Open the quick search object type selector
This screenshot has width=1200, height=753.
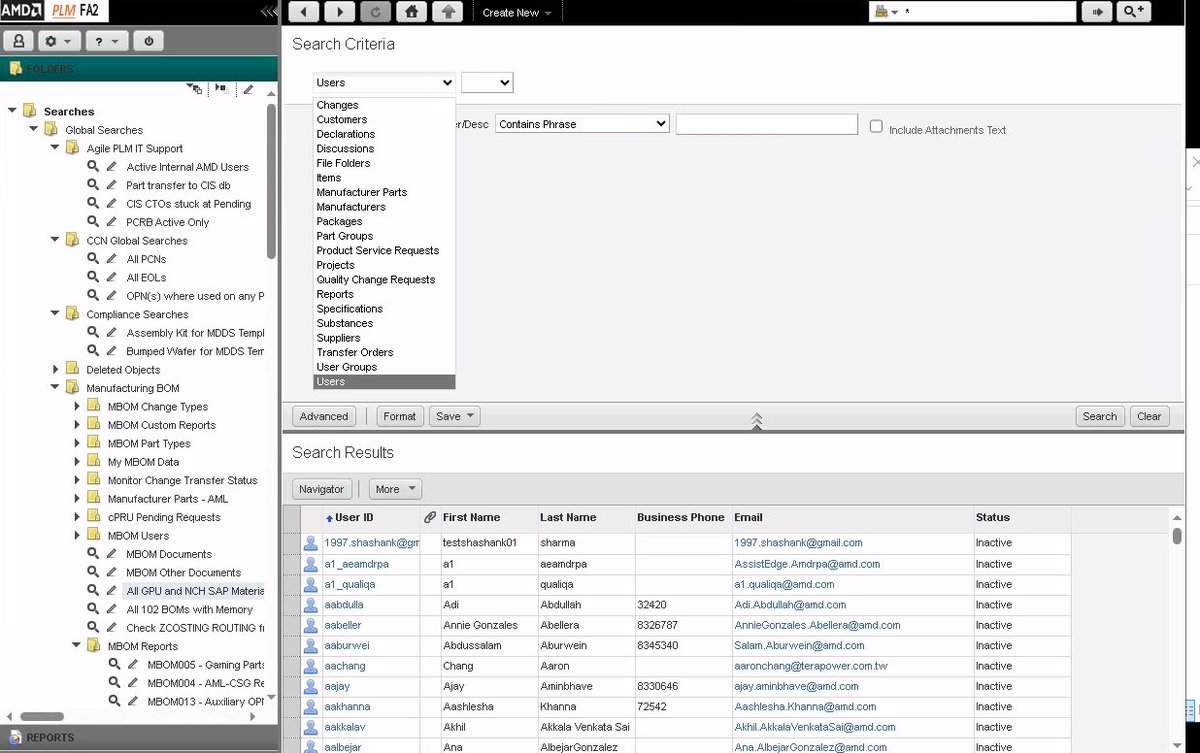(x=886, y=12)
